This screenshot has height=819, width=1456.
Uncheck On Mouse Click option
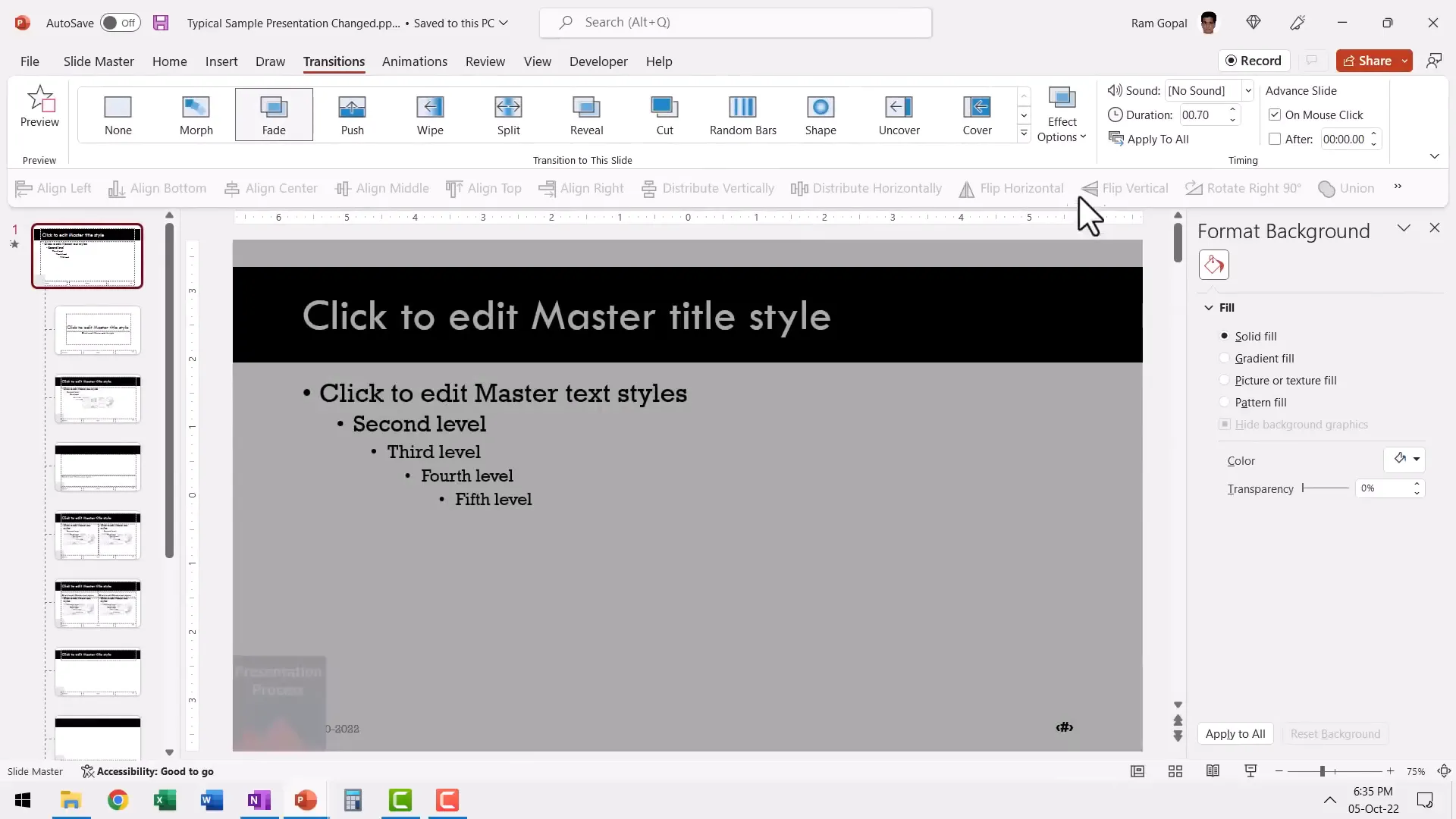[x=1275, y=115]
